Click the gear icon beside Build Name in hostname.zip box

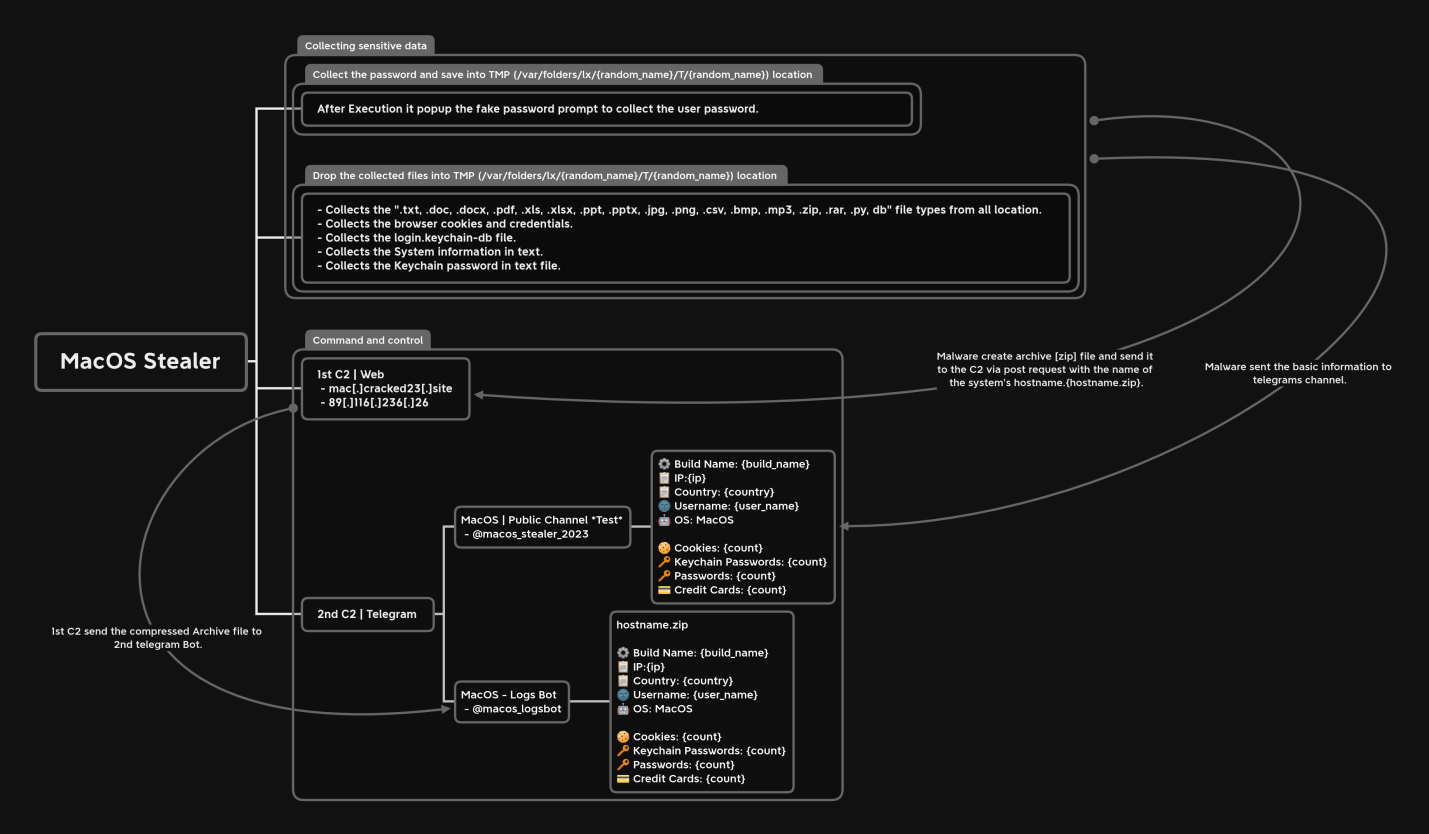pos(623,653)
